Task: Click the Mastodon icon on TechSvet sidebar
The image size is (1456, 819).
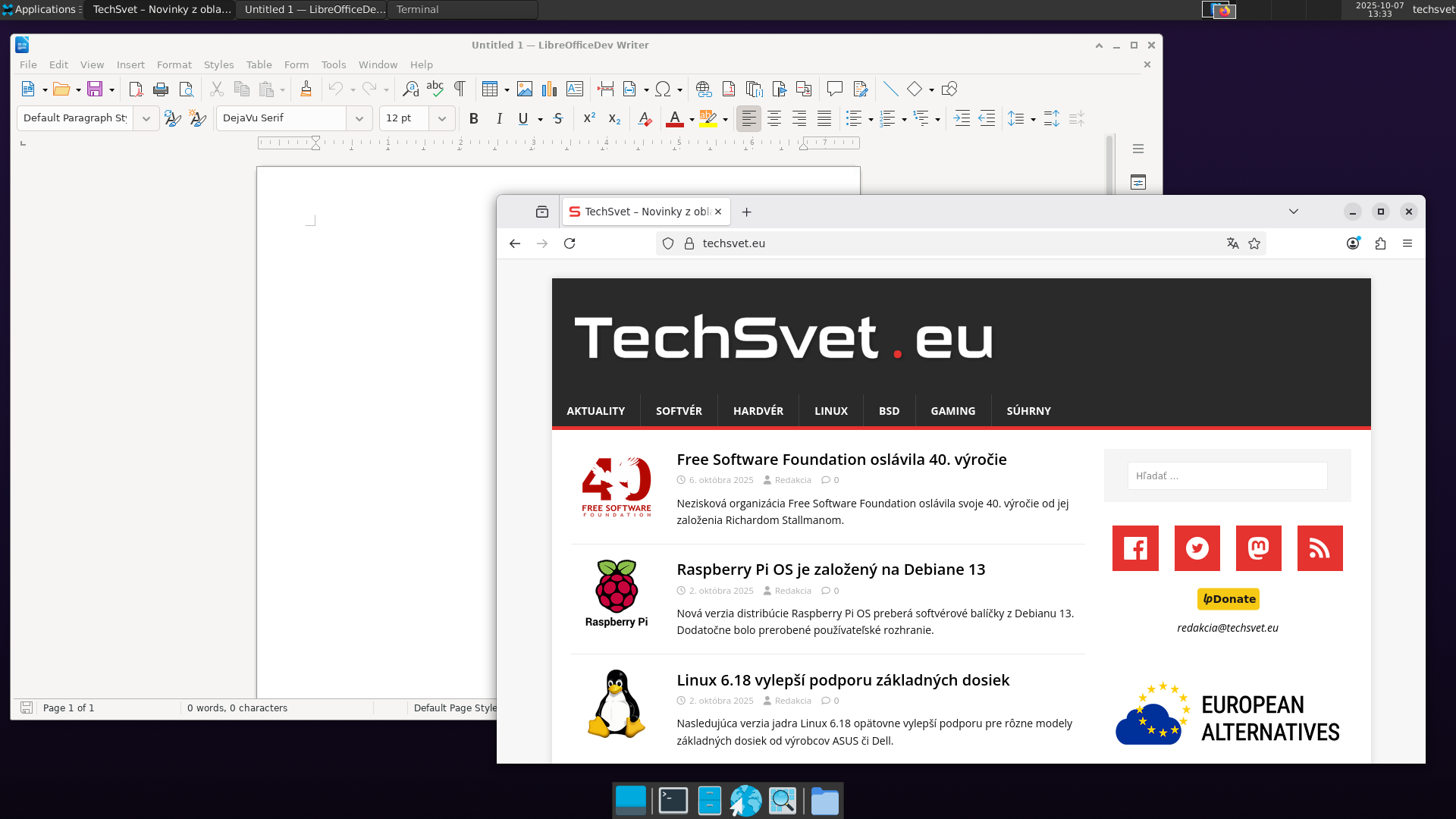Action: pos(1258,548)
